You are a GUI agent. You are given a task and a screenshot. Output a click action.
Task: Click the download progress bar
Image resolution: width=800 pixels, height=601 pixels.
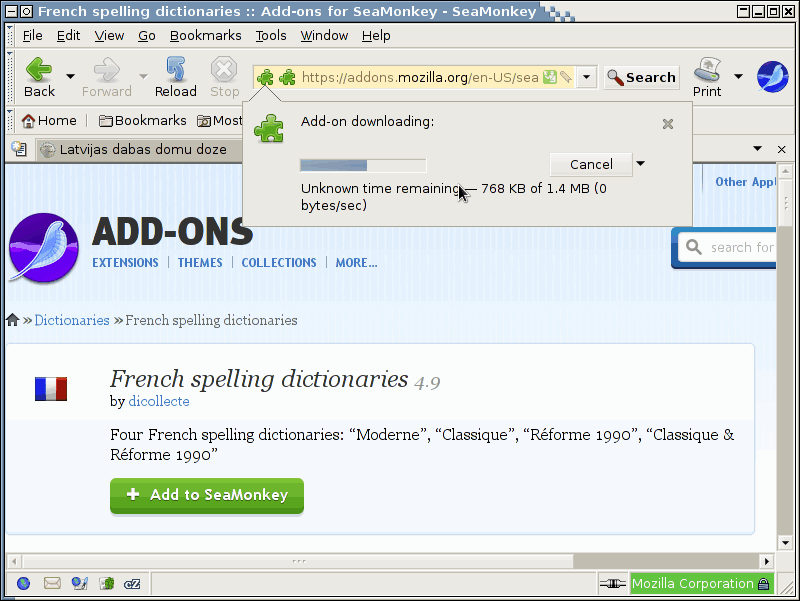tap(363, 165)
